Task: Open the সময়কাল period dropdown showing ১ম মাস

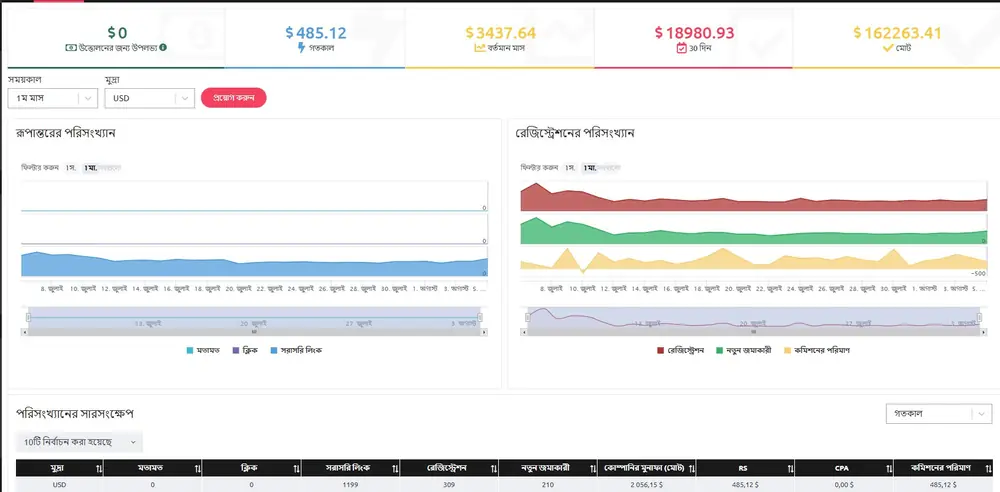Action: [x=52, y=98]
